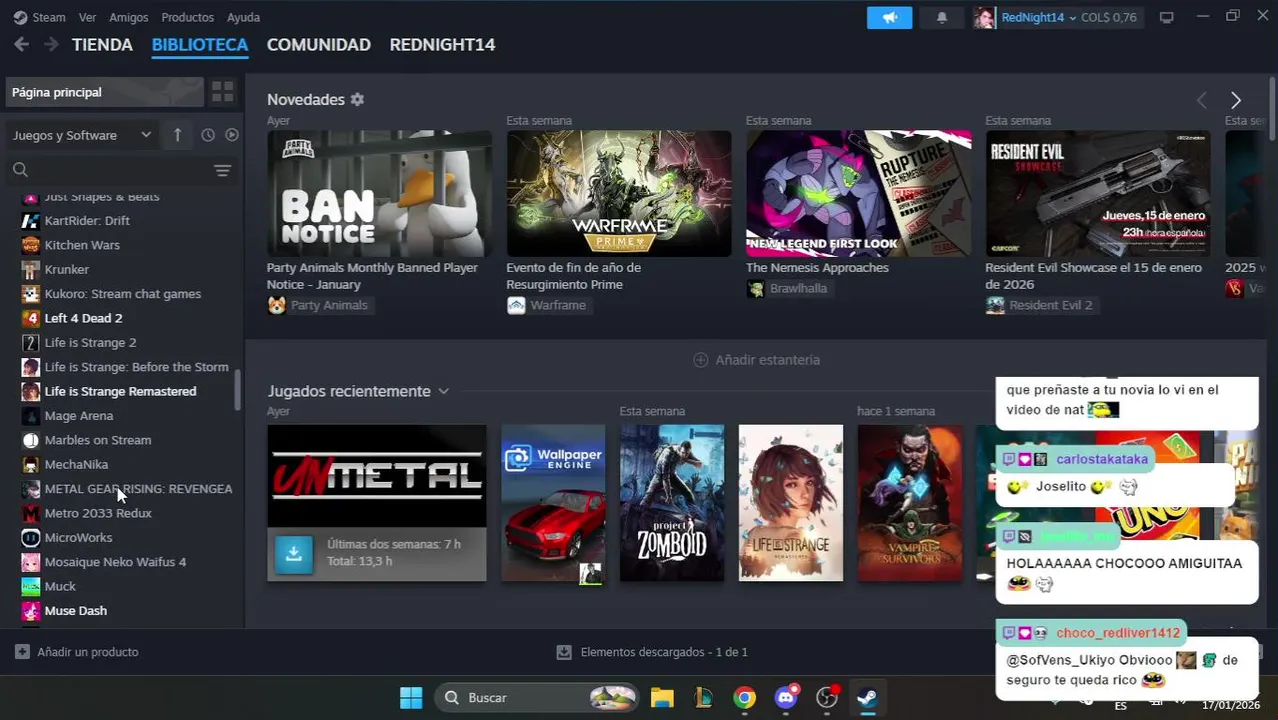Open RedNight14 account dropdown
Image resolution: width=1278 pixels, height=720 pixels.
coord(1072,18)
